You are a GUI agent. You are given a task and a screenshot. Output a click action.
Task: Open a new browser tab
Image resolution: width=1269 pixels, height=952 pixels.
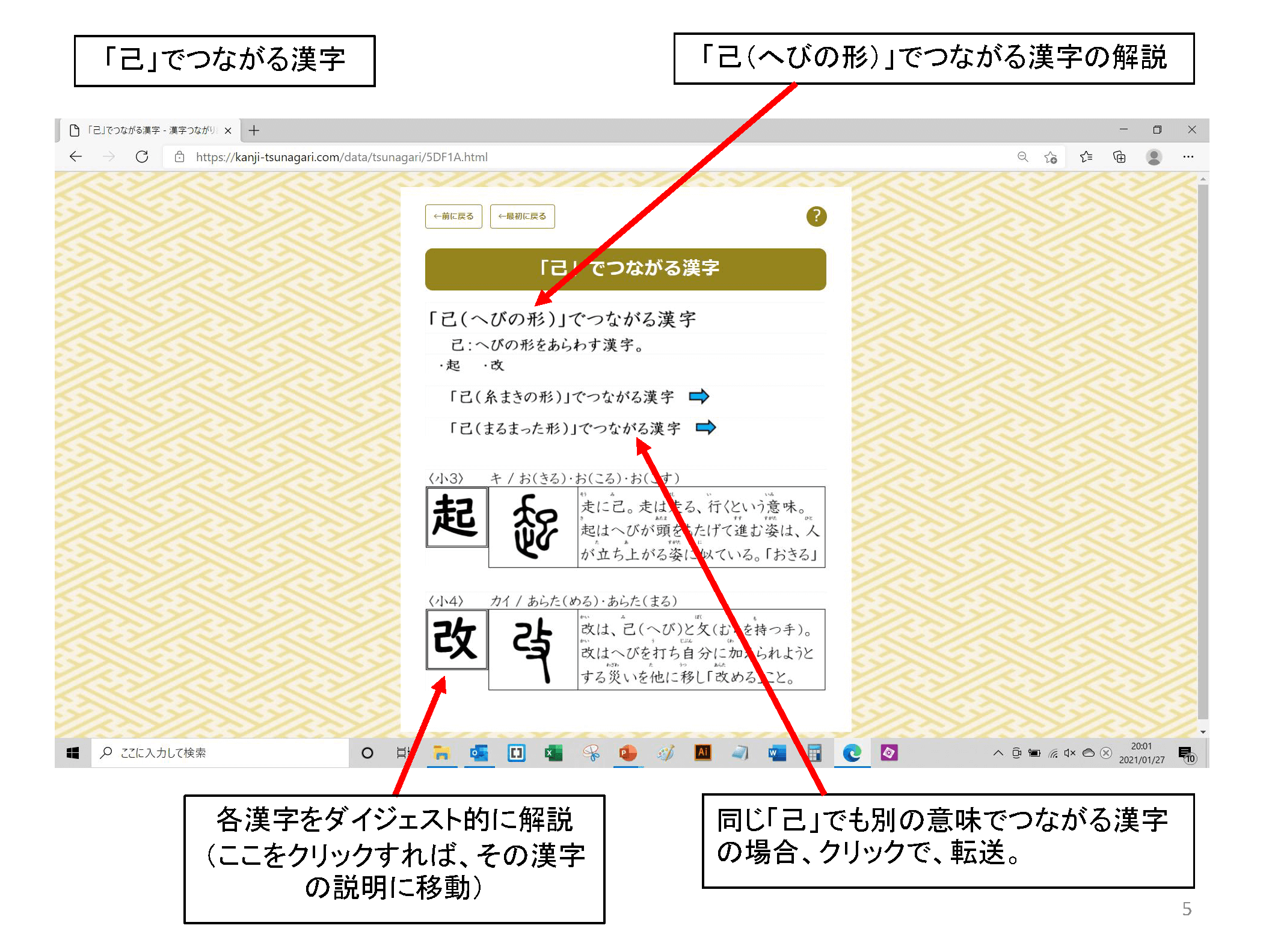254,131
